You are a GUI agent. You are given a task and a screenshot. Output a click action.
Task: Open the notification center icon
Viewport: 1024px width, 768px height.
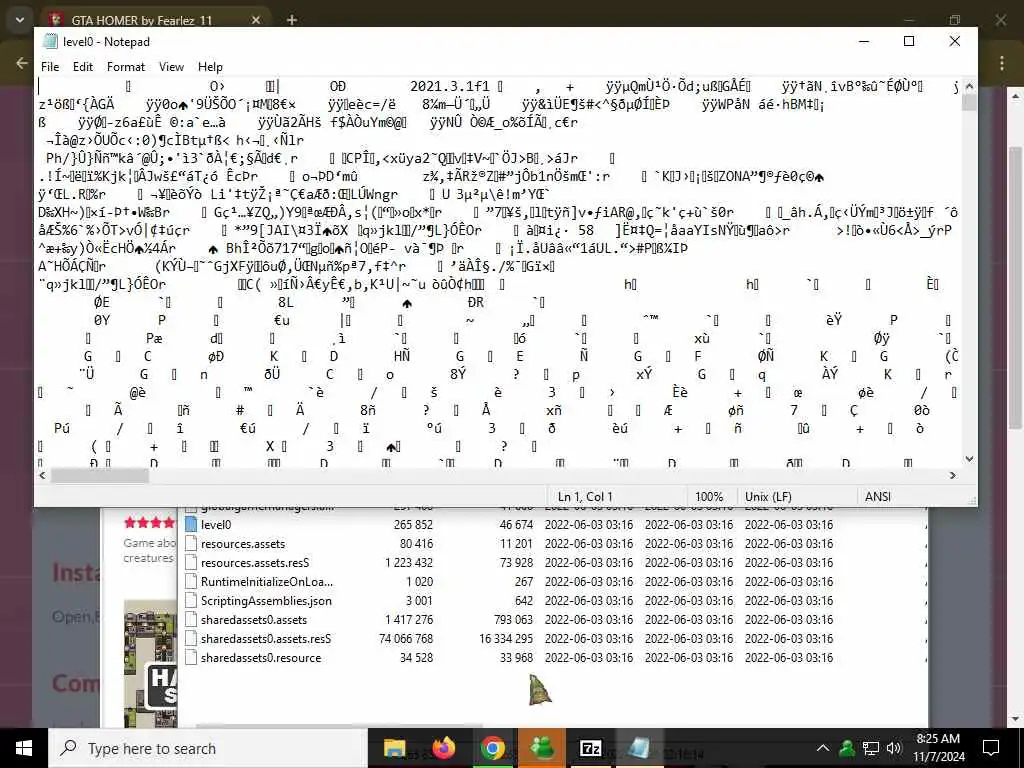pos(991,748)
